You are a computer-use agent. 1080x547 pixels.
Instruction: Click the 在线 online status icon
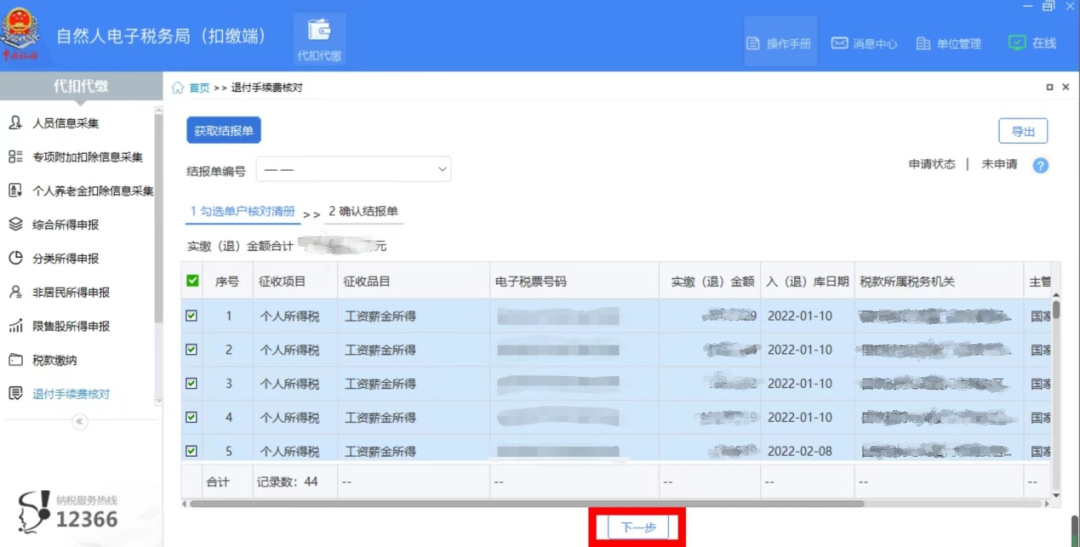pyautogui.click(x=1016, y=43)
